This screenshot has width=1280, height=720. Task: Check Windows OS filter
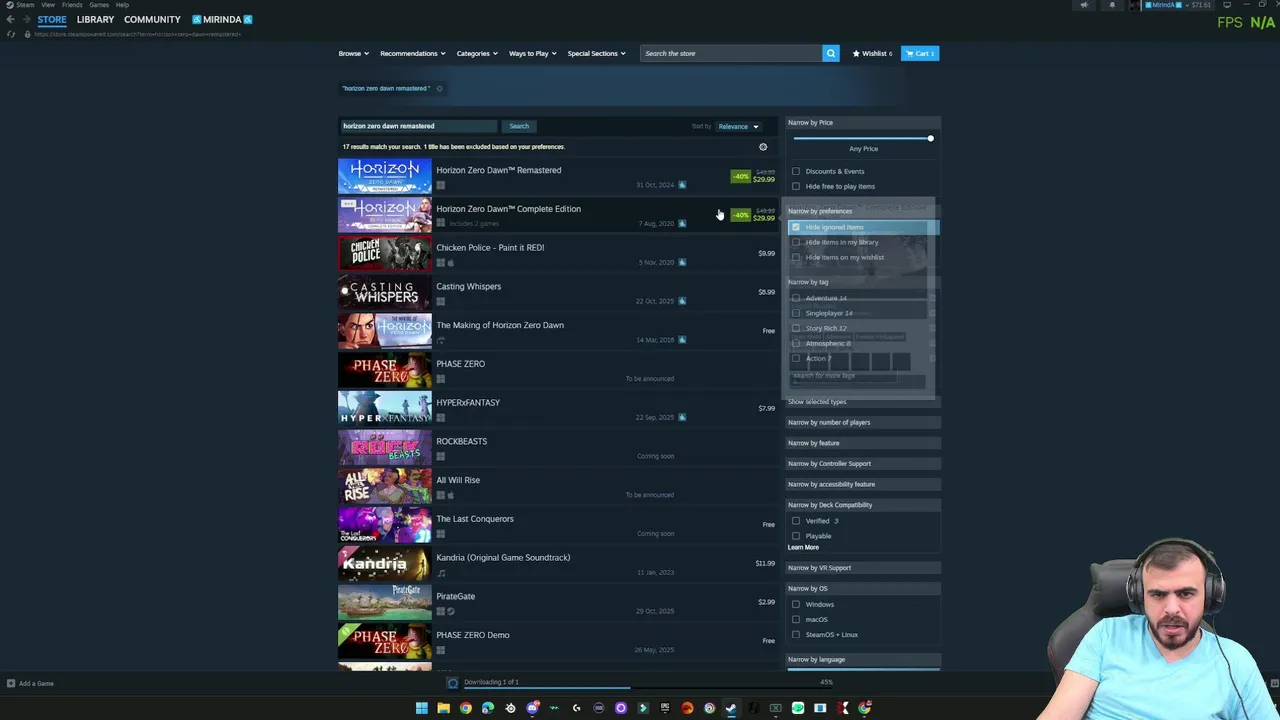coord(796,604)
